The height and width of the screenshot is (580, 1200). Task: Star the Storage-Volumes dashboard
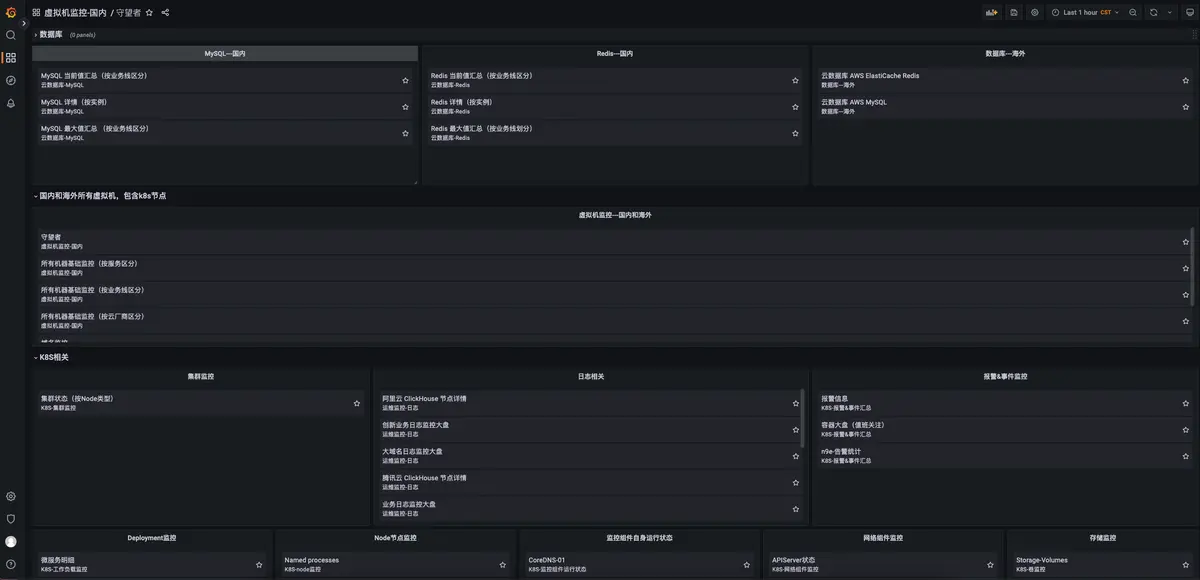point(1186,565)
